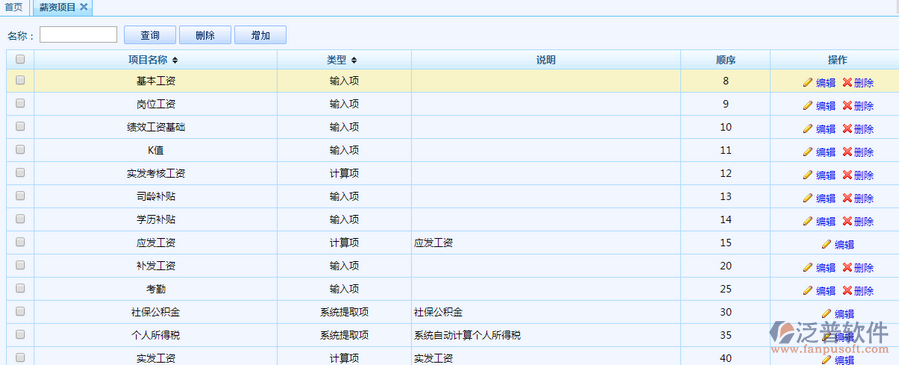
Task: Click the red X delete icon for 司龄补贴
Action: [x=847, y=198]
